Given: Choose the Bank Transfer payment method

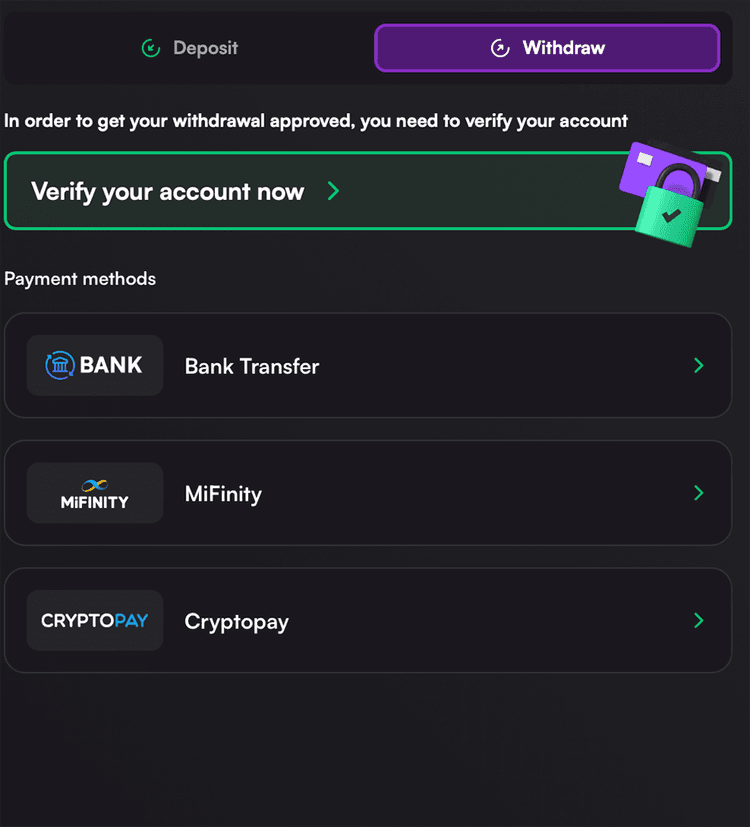Looking at the screenshot, I should point(368,366).
